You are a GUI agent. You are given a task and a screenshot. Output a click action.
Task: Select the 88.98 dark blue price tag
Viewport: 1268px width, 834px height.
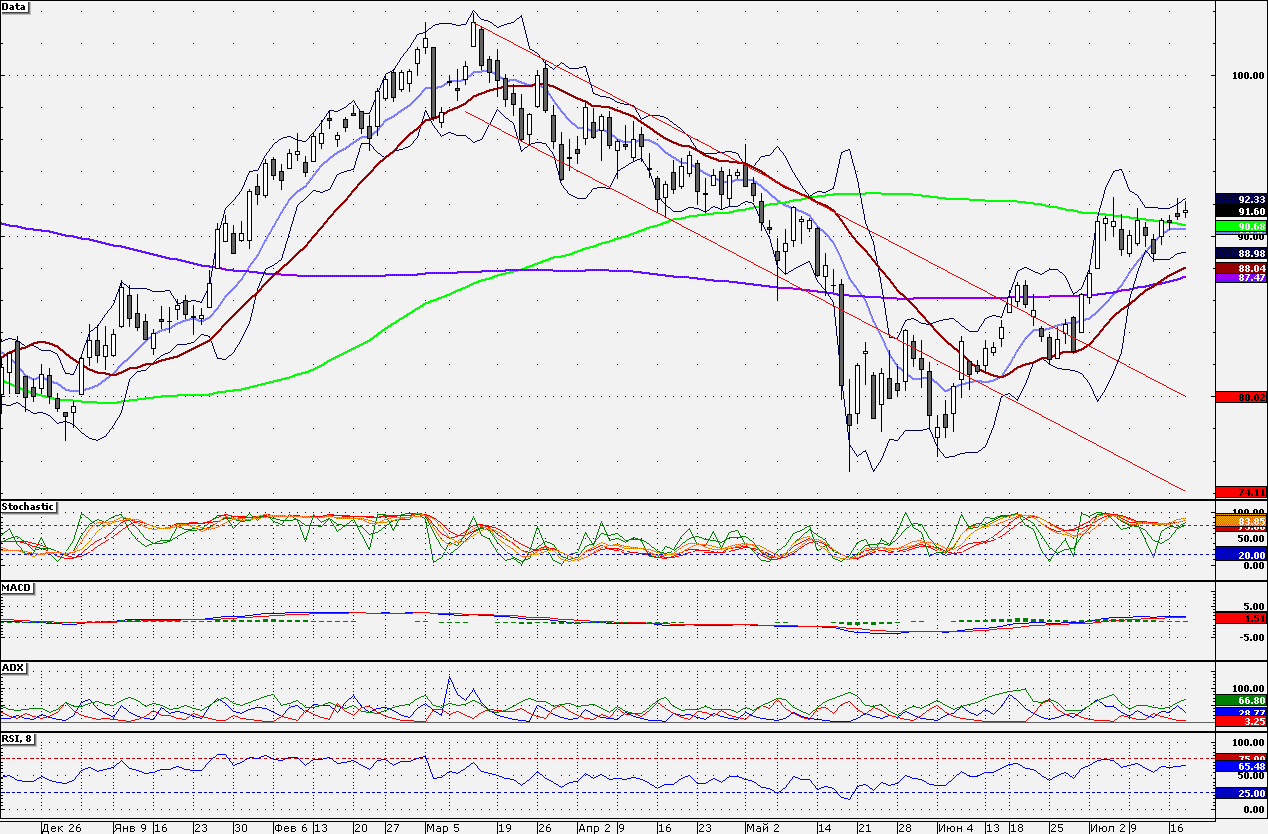pos(1241,254)
